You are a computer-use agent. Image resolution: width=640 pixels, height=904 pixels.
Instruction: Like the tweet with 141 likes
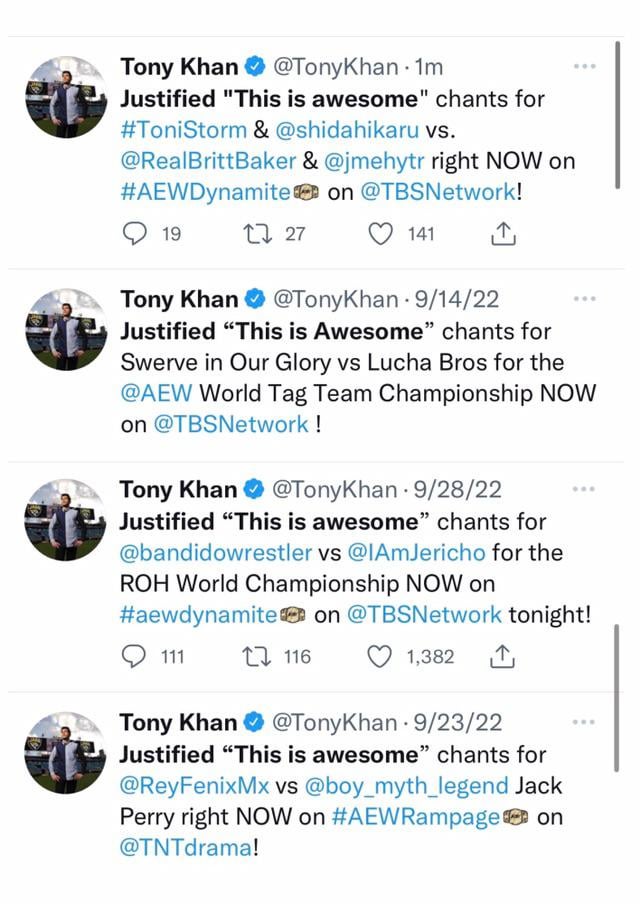click(380, 234)
